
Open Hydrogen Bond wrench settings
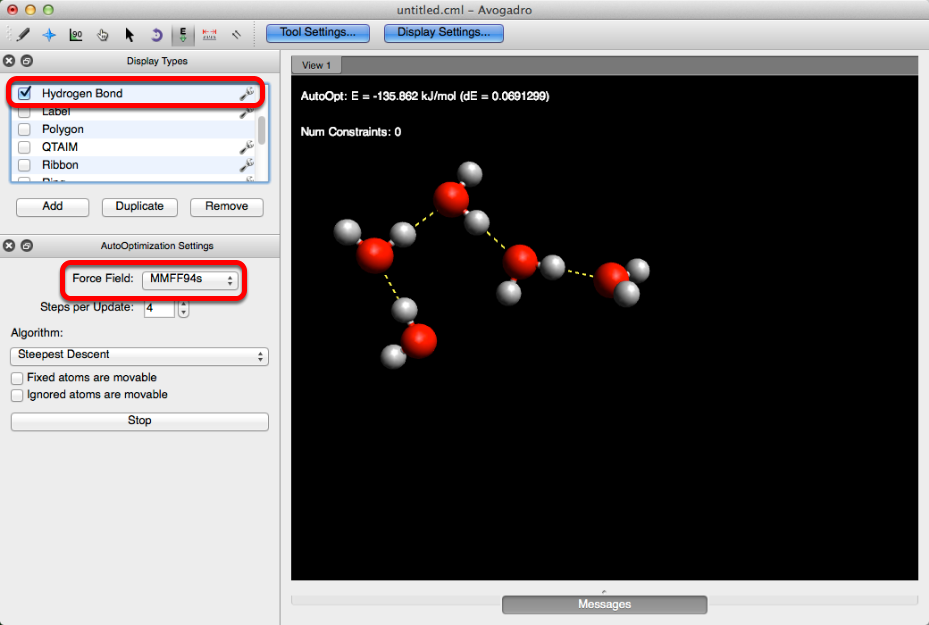pyautogui.click(x=246, y=93)
